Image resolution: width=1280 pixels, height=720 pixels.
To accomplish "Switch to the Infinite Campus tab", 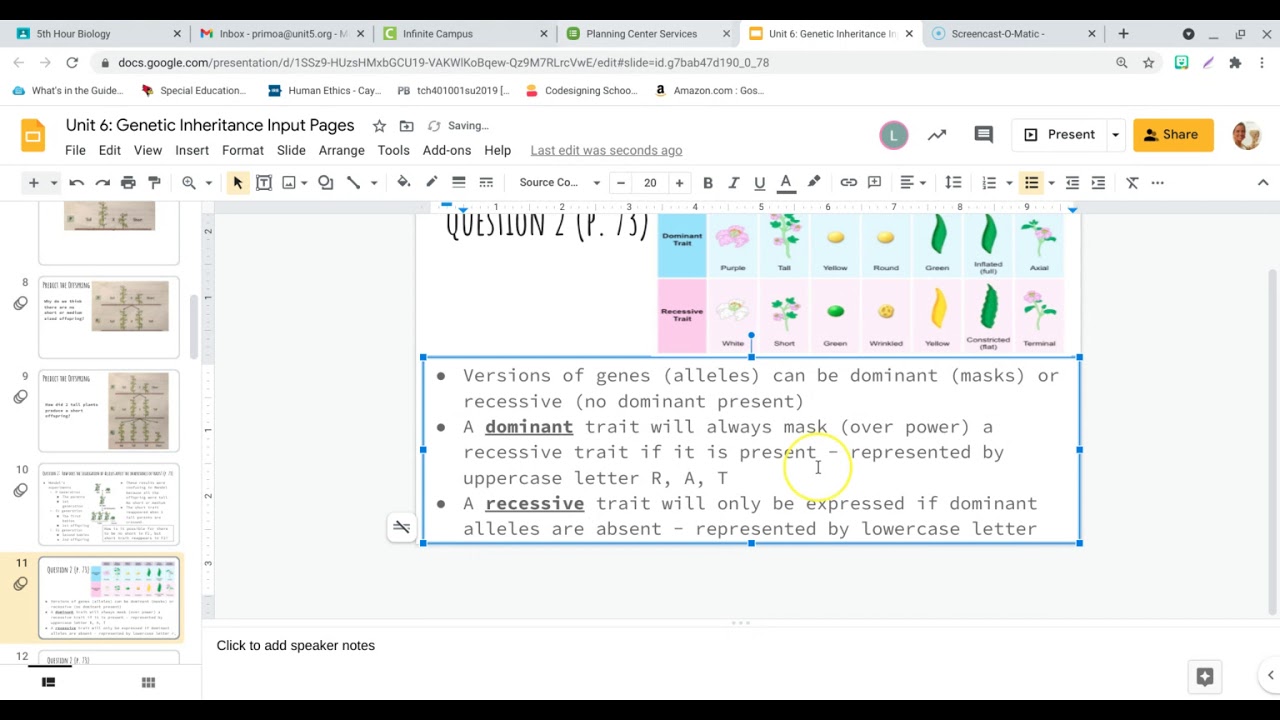I will [437, 33].
